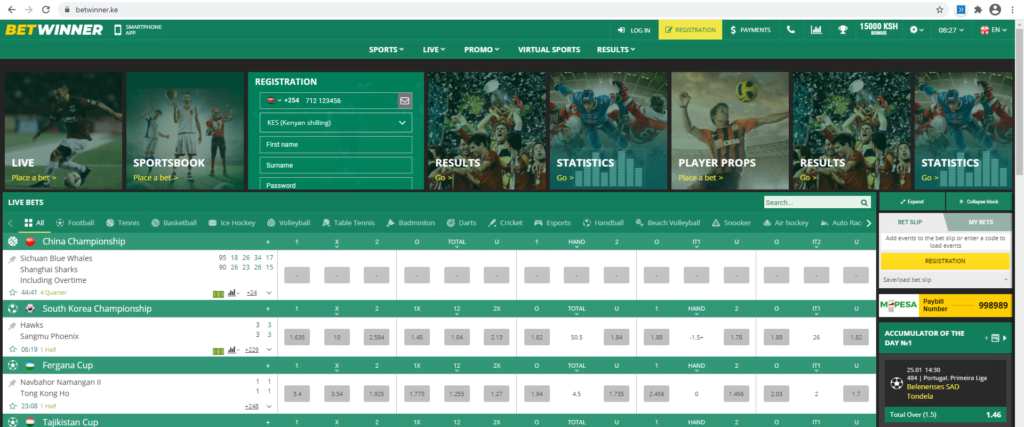The height and width of the screenshot is (427, 1024).
Task: Expand Hawks match markets chevron
Action: point(269,350)
